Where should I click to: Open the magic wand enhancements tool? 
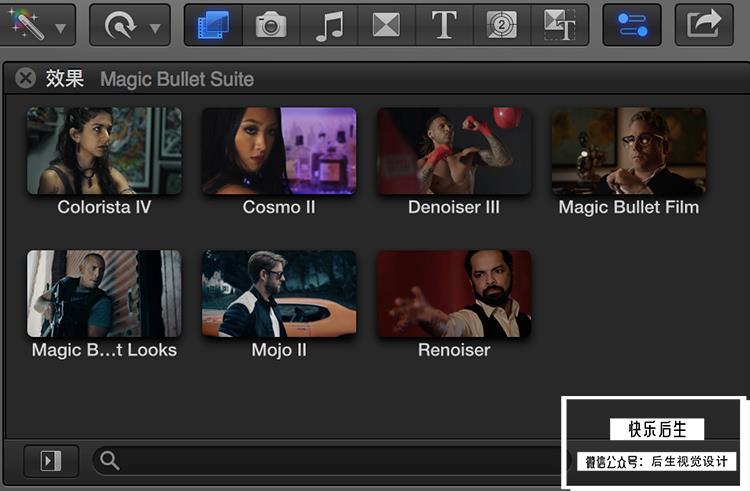pos(27,24)
